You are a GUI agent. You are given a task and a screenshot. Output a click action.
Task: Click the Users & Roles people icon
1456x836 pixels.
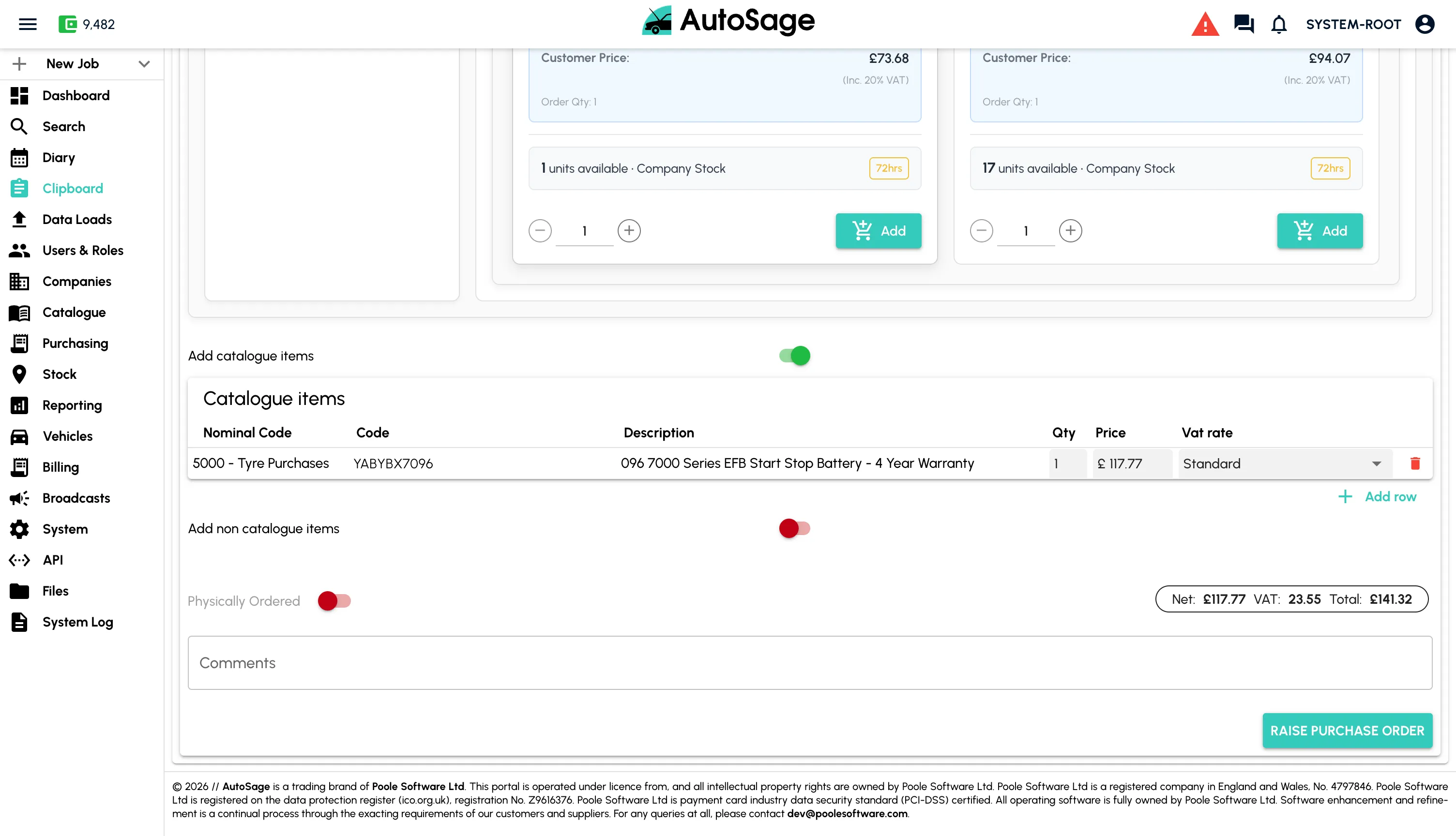click(19, 250)
